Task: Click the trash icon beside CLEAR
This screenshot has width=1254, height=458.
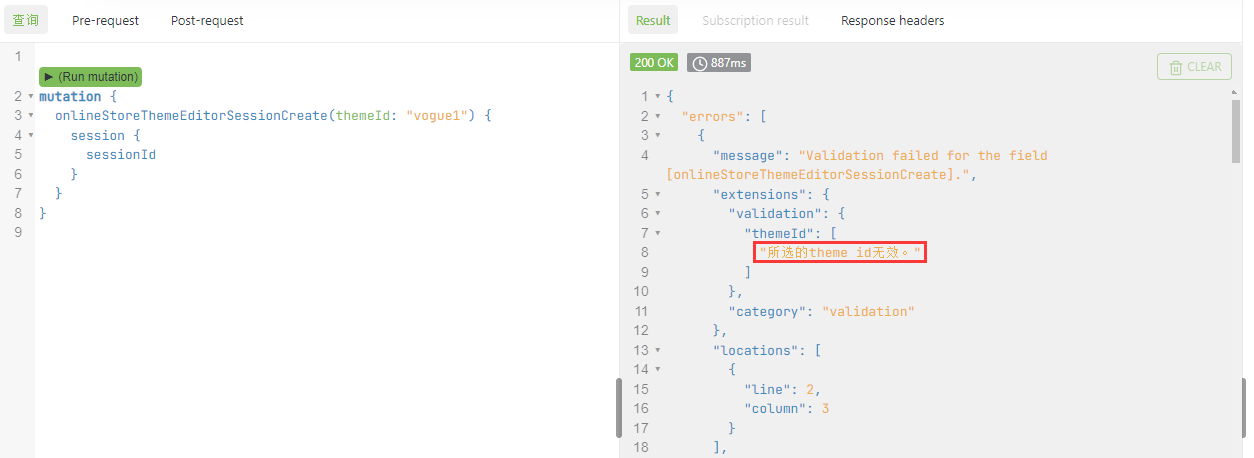Action: pyautogui.click(x=1176, y=67)
